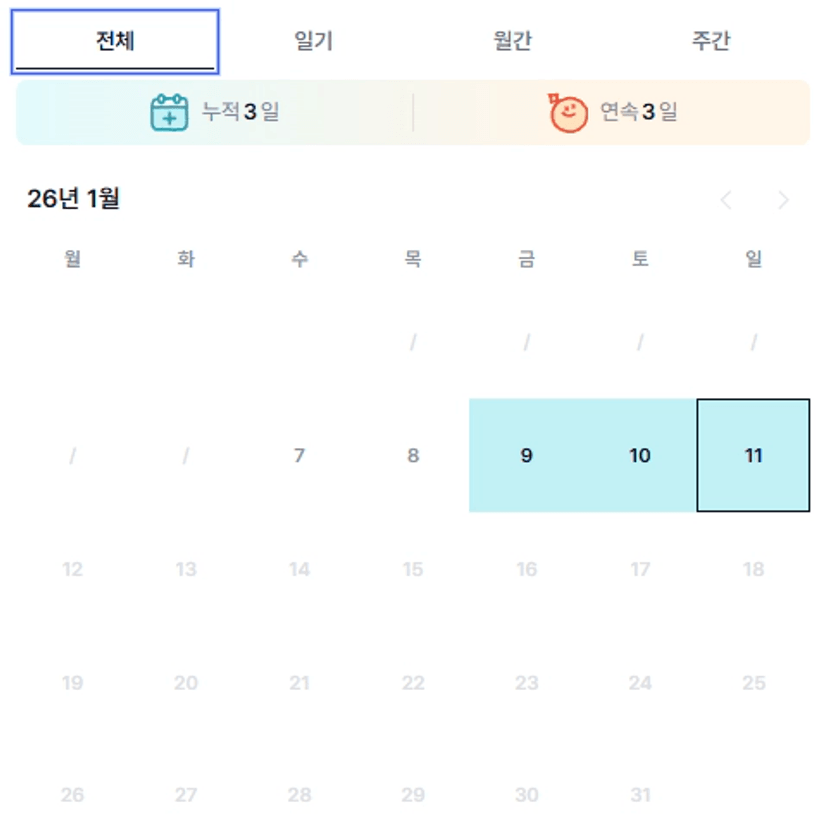Click the 연속 3일 streak label

pos(639,112)
